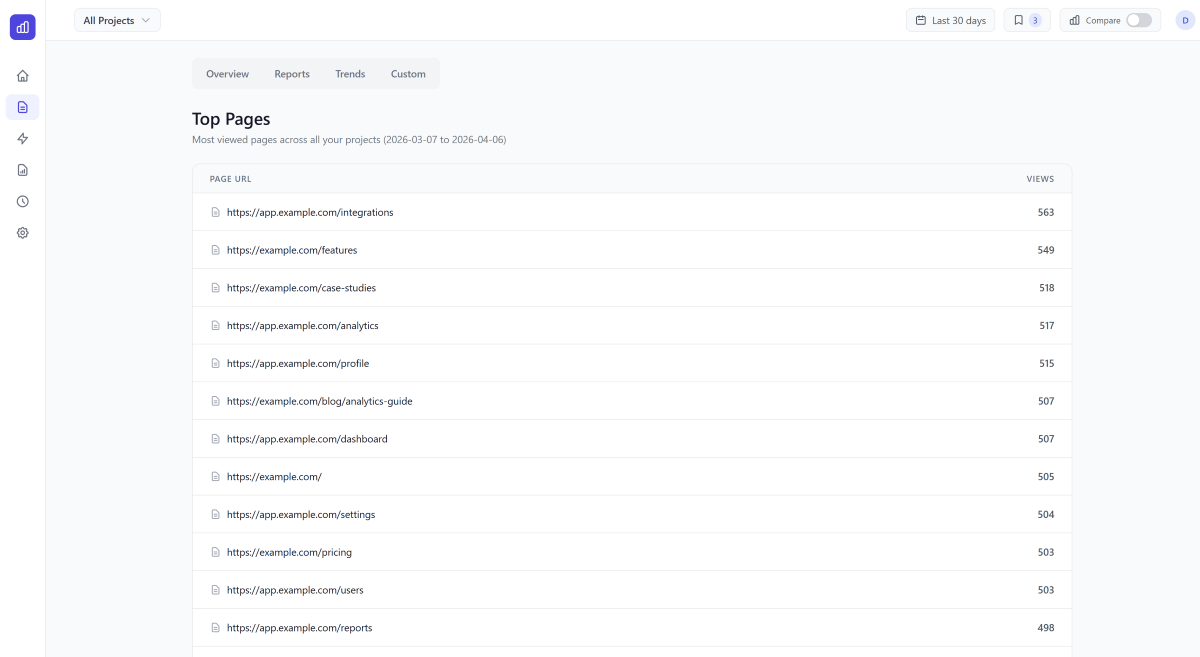Screen dimensions: 1200x657
Task: Open the app.example.com/integrations link
Action: [310, 212]
